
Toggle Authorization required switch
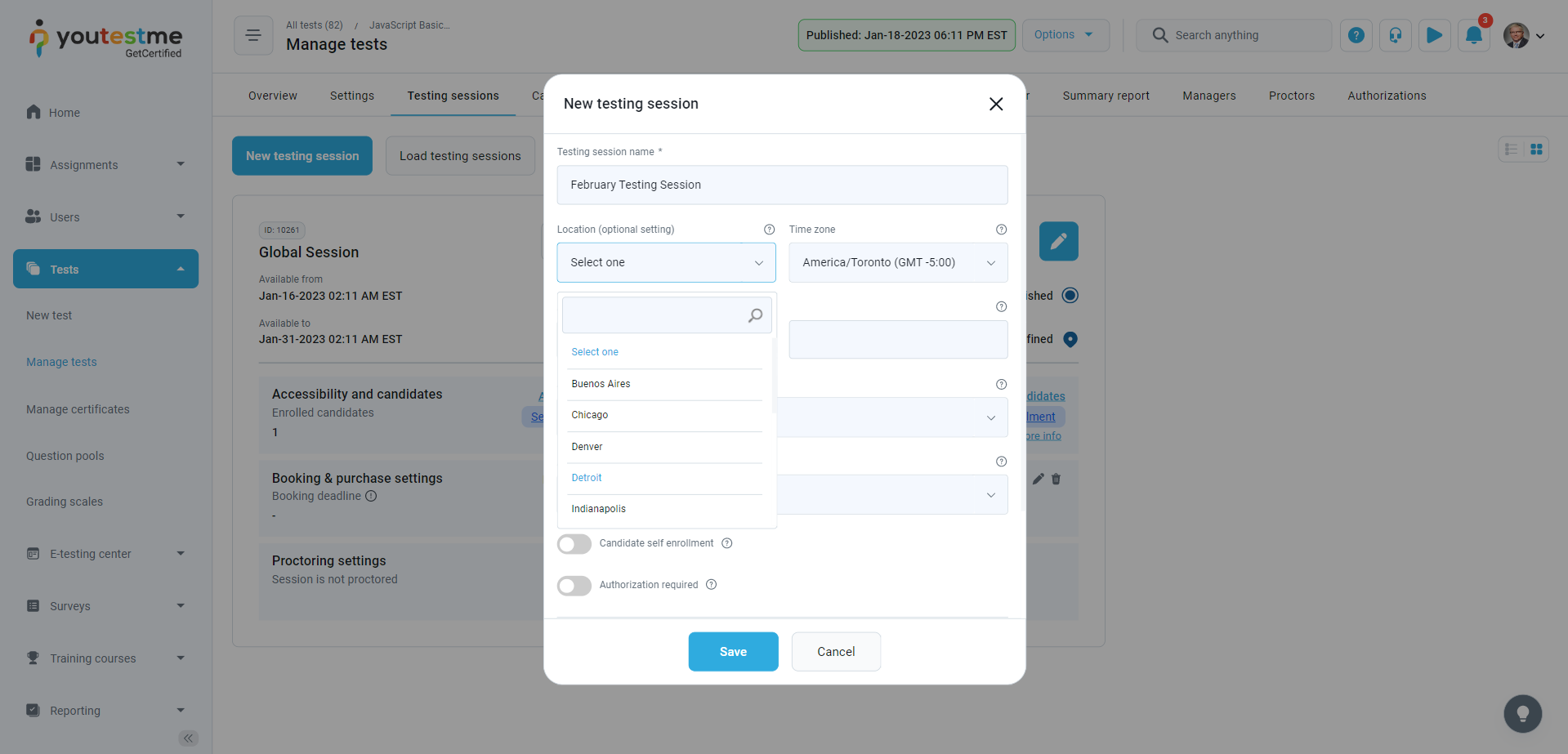574,586
